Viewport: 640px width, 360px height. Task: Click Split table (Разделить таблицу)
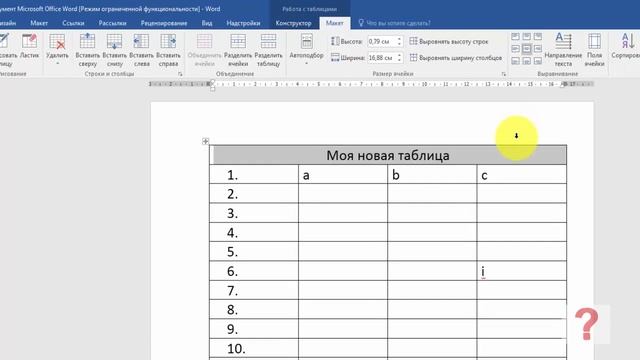268,50
